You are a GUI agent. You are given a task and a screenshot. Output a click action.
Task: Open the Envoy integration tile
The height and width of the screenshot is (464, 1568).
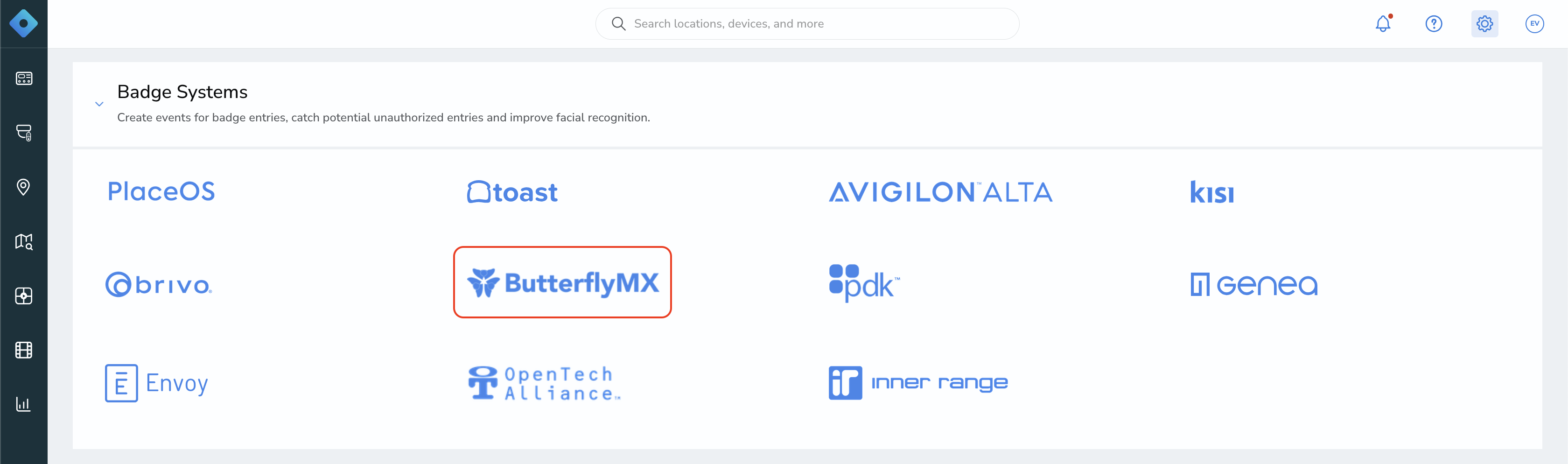156,383
